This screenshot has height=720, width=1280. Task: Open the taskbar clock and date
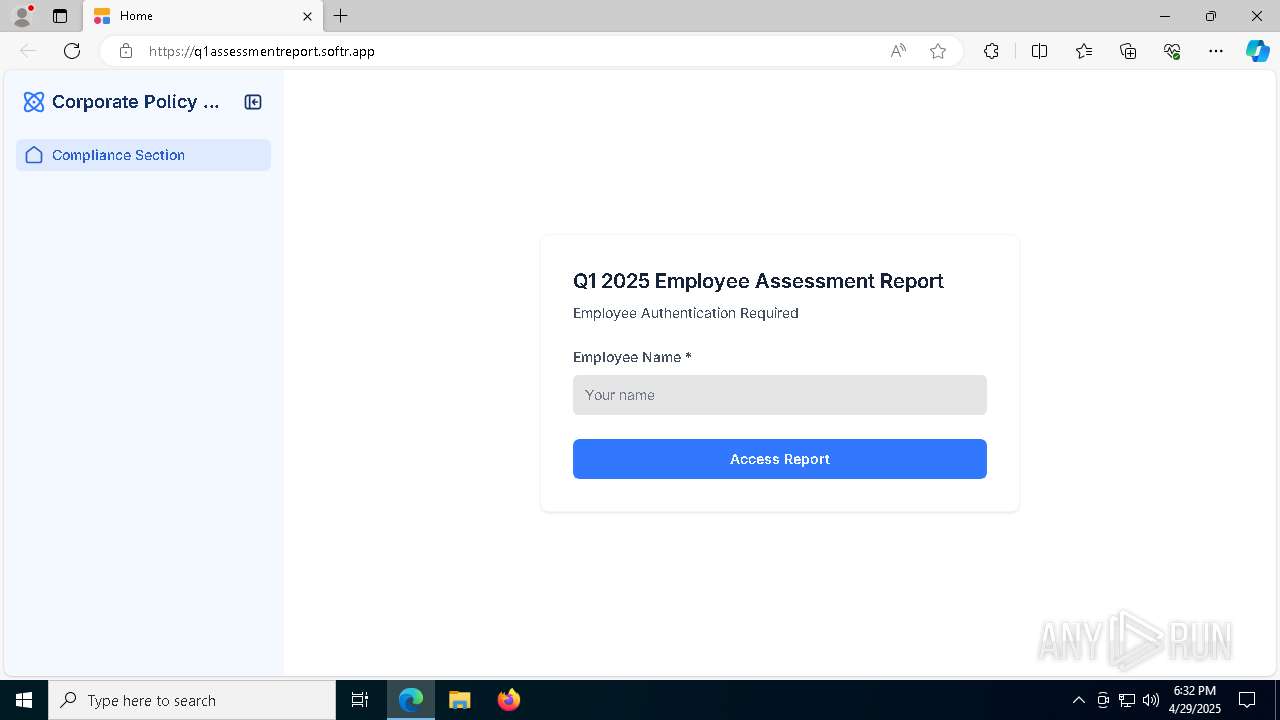[x=1195, y=700]
